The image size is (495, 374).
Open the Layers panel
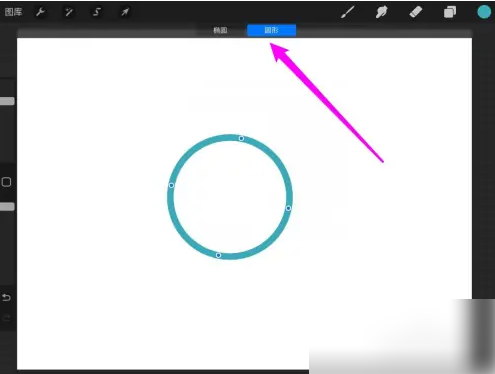click(450, 12)
